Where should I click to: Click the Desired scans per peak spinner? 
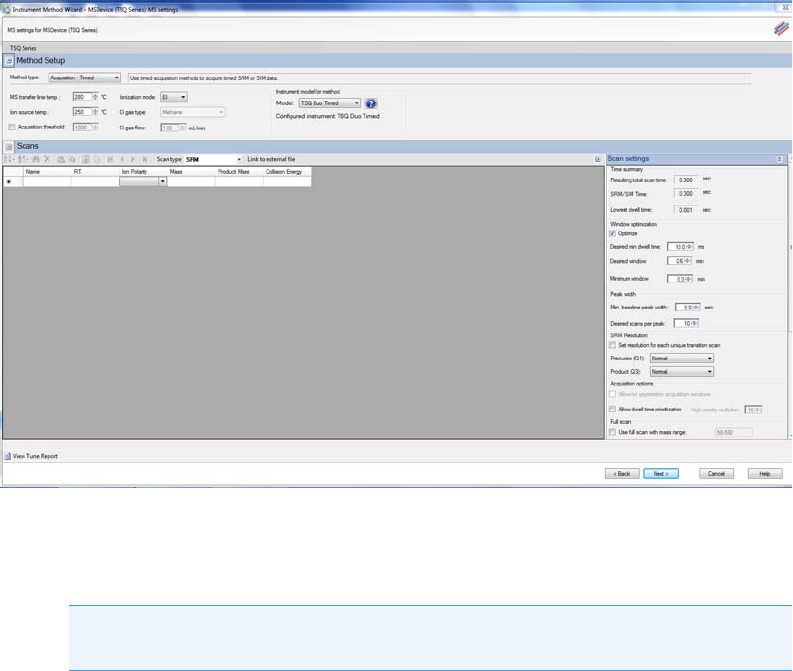tap(694, 324)
